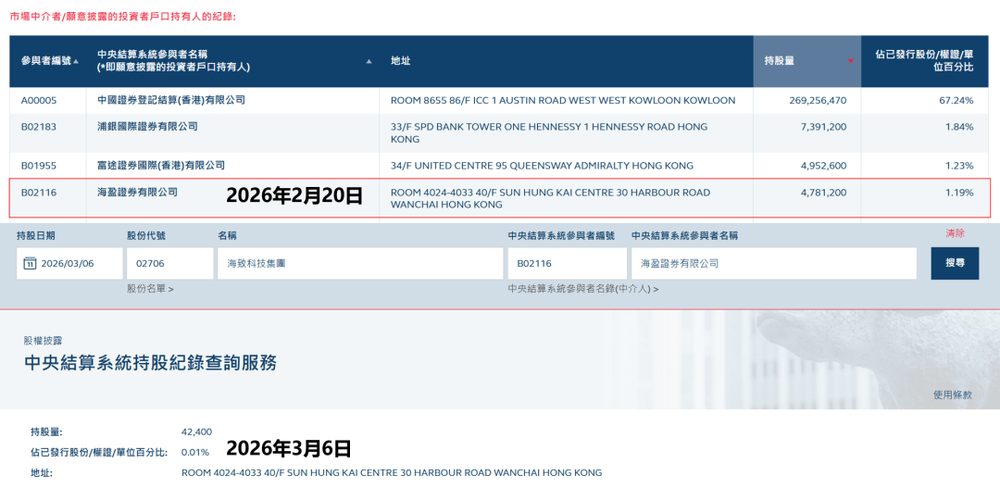Click the 佔已發行股份/權證/單位百分比 column header
1000x488 pixels.
(925, 61)
